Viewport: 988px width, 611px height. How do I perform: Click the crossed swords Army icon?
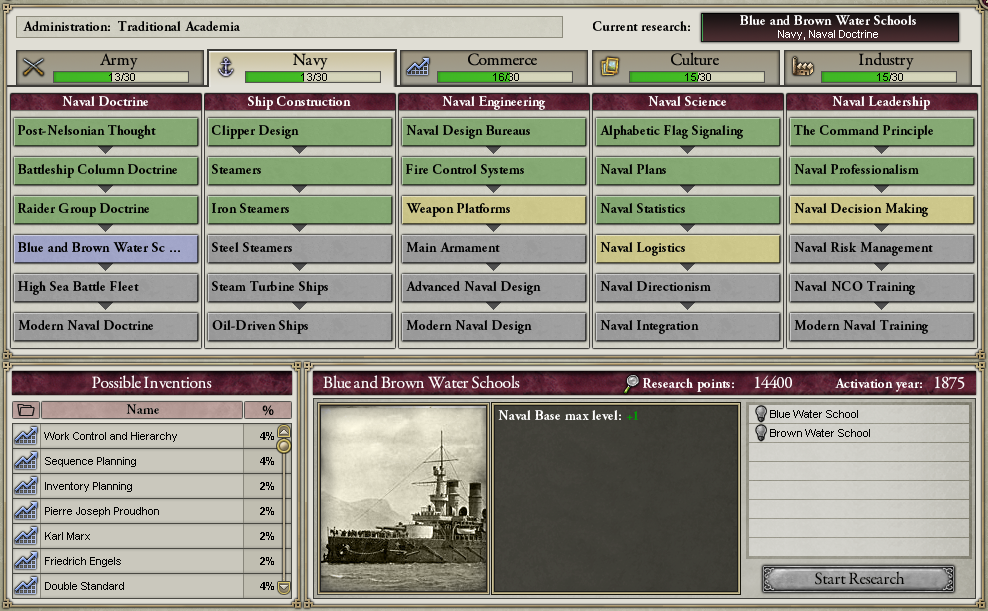coord(33,67)
